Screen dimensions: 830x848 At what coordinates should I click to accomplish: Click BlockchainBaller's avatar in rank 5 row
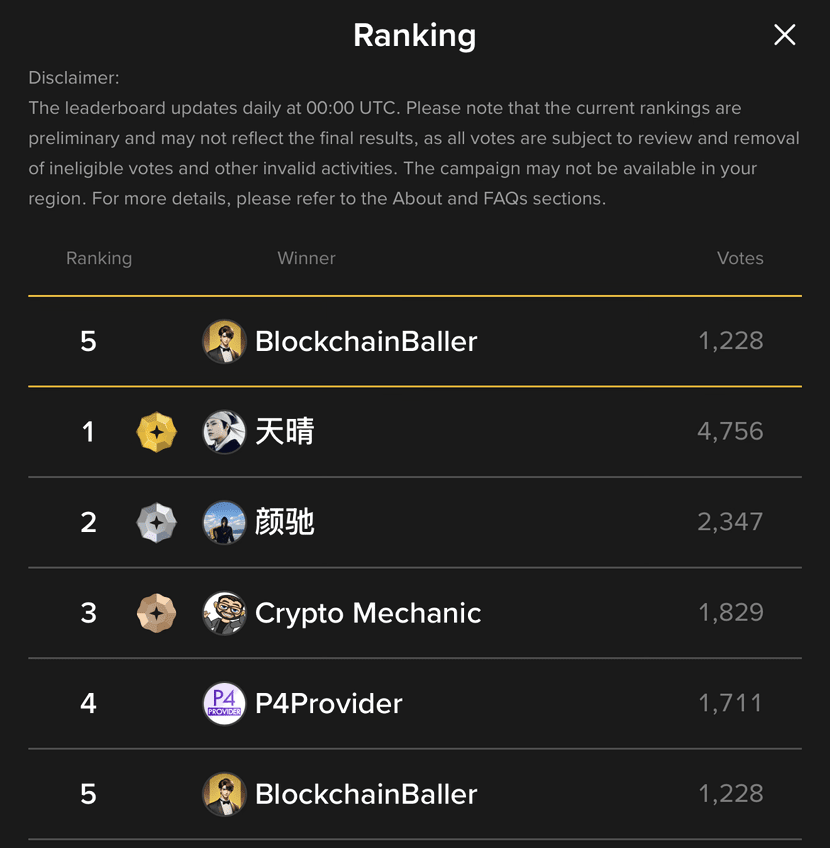click(224, 794)
